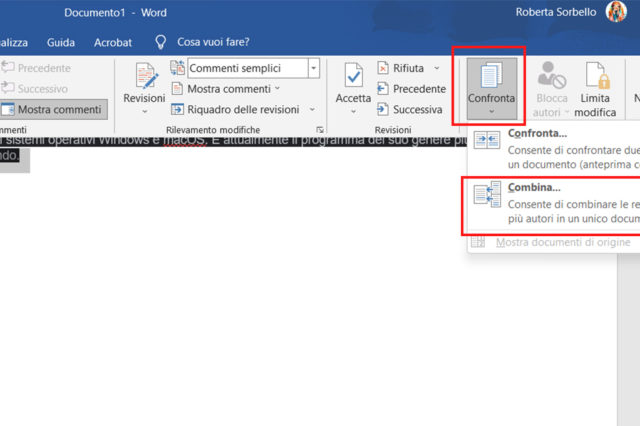The height and width of the screenshot is (426, 640).
Task: Click the Confronta... menu entry icon
Action: point(487,140)
